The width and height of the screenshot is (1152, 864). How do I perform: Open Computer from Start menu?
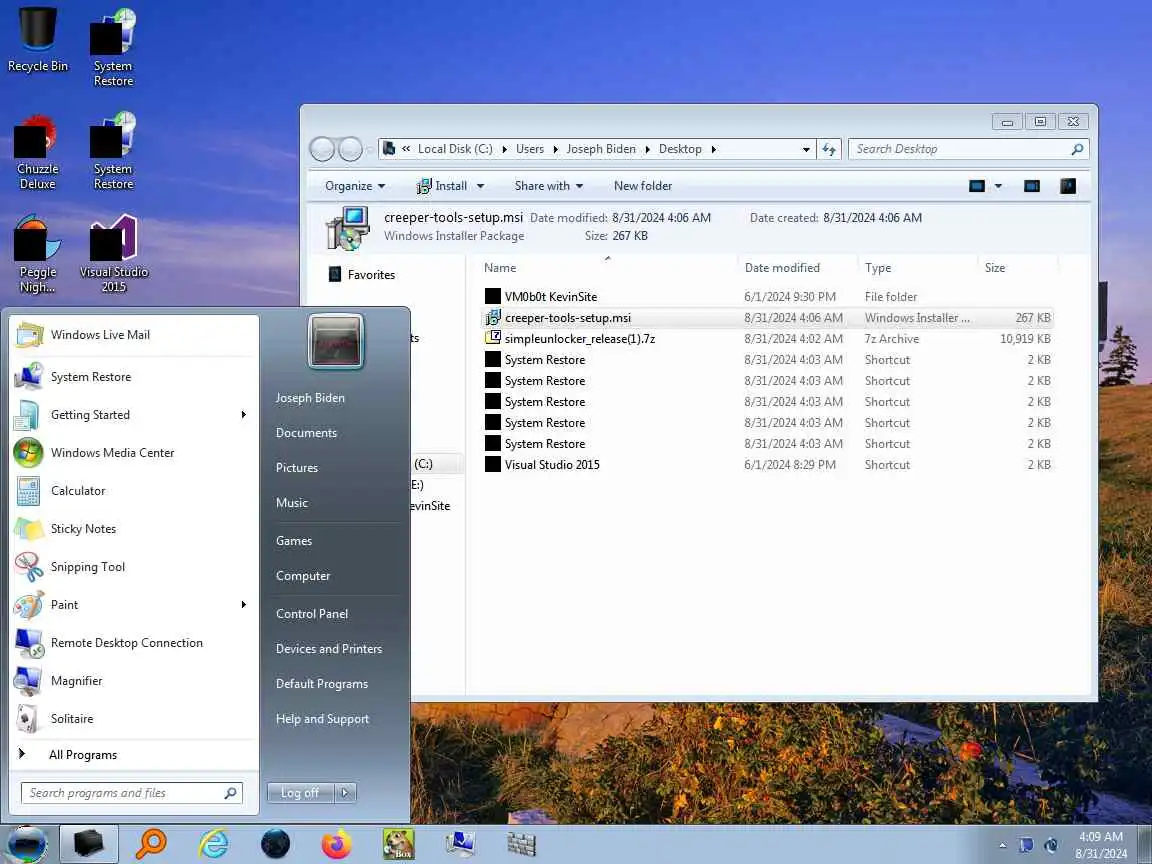(x=303, y=576)
